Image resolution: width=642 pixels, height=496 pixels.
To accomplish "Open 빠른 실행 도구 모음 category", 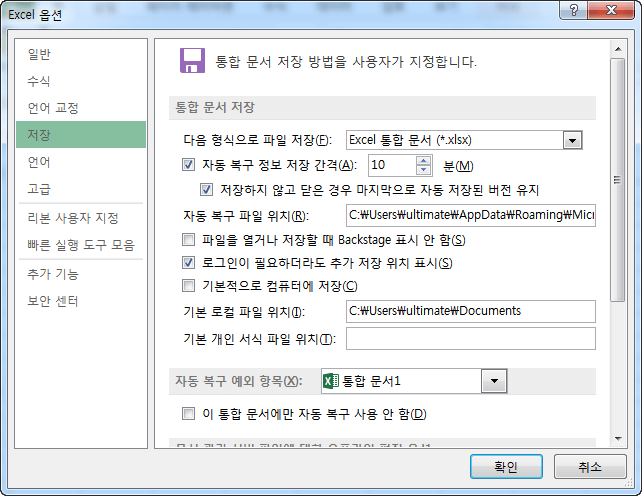I will (x=81, y=245).
